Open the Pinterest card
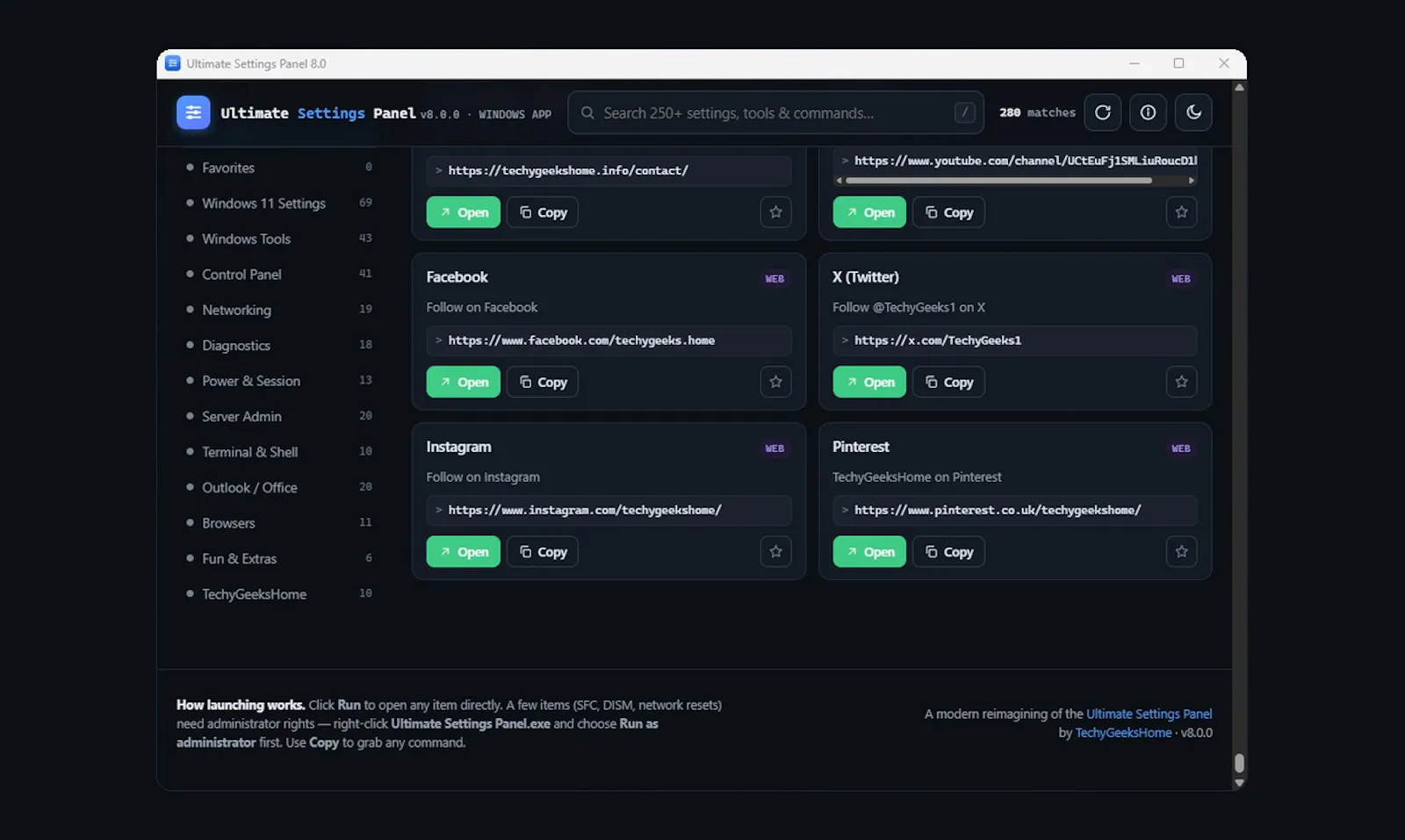This screenshot has height=840, width=1405. [x=869, y=552]
